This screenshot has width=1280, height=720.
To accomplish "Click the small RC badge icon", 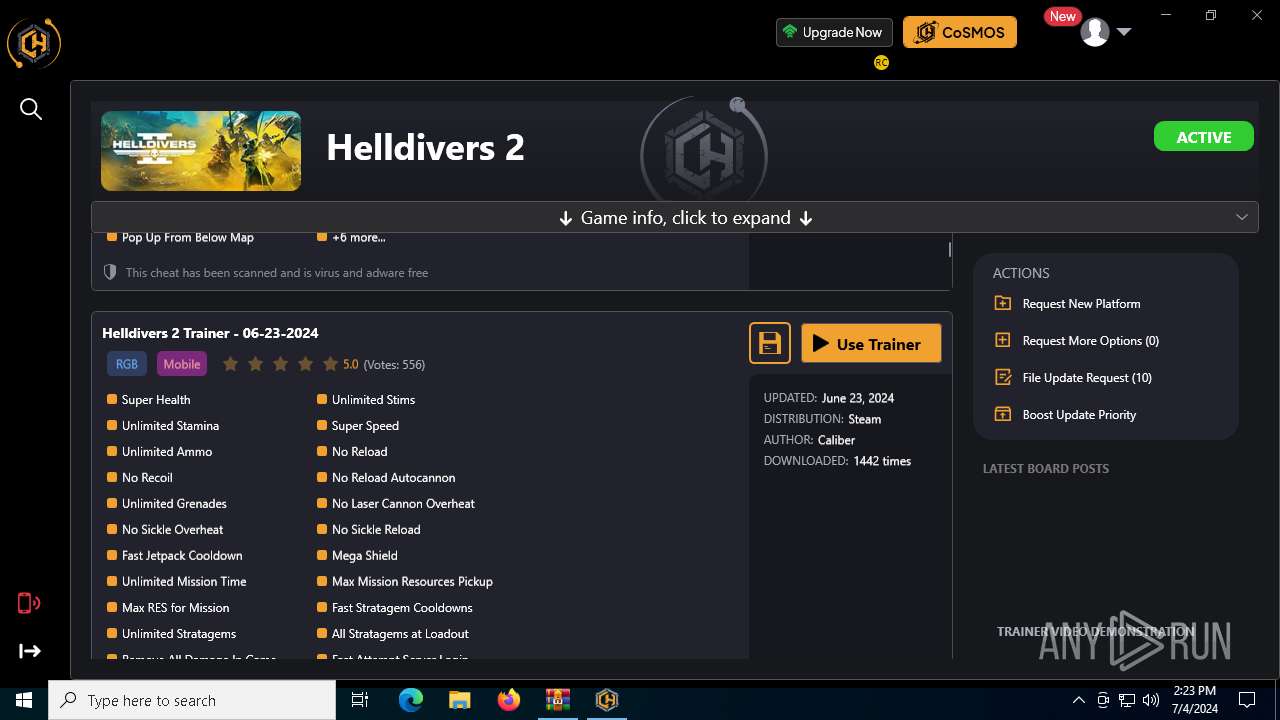I will pos(881,62).
